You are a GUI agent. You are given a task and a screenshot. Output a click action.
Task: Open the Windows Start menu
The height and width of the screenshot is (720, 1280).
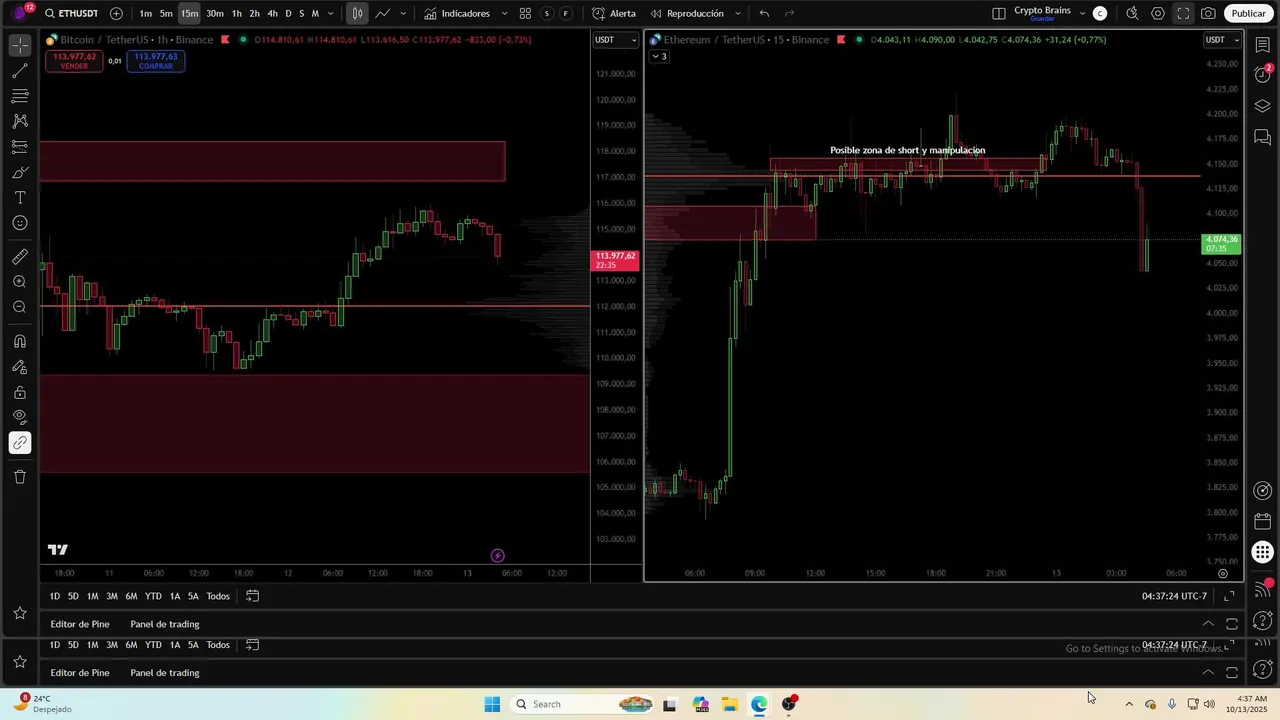492,704
